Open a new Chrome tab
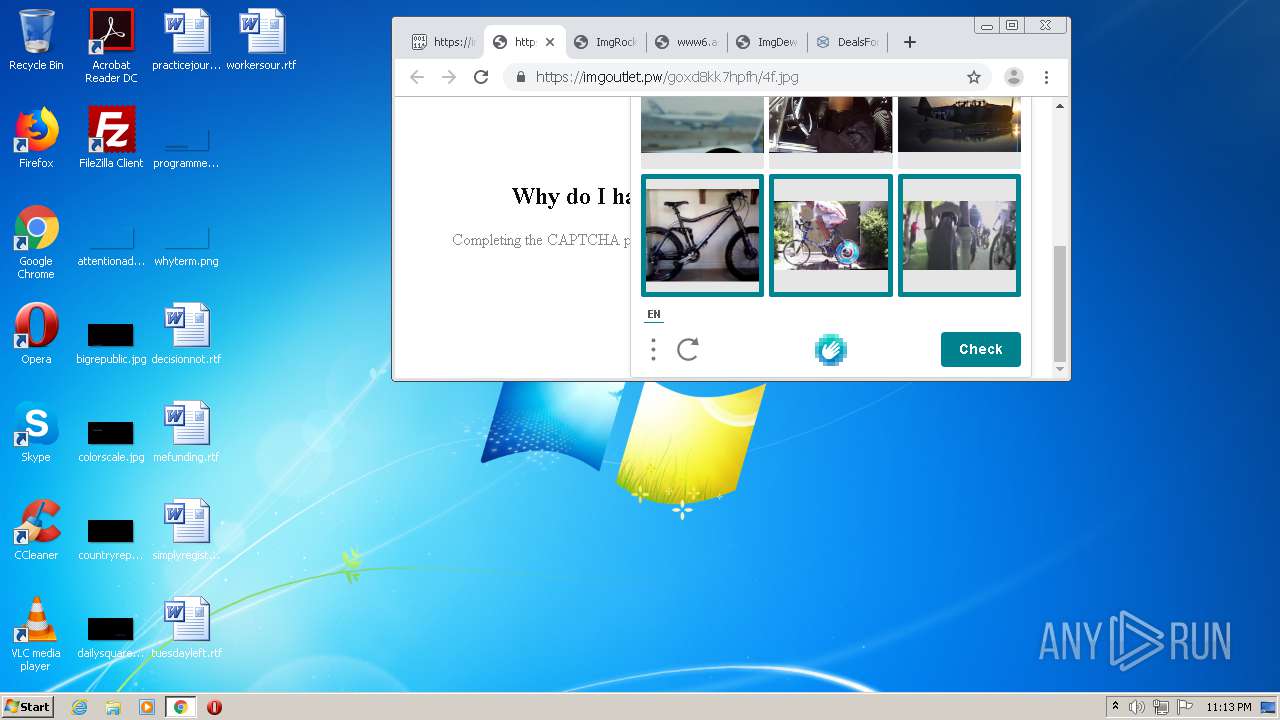 click(x=909, y=42)
